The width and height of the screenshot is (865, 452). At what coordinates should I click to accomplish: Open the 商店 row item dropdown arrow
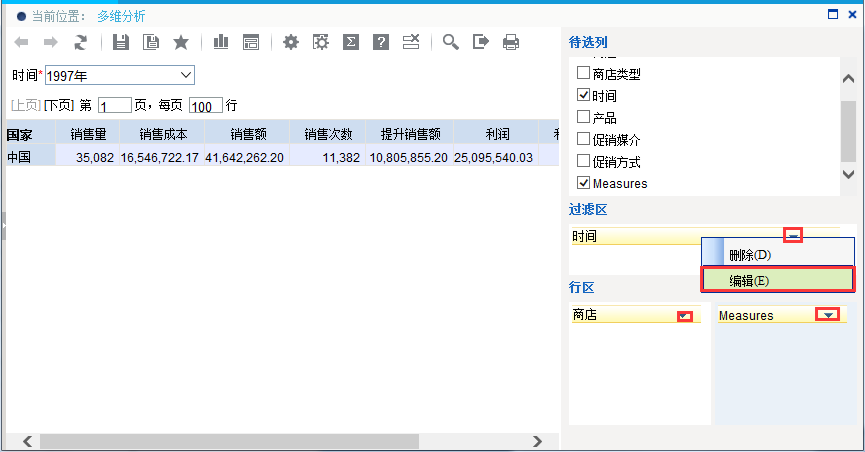685,316
